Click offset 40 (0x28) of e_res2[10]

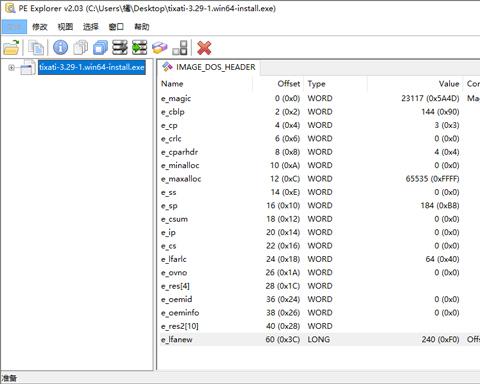pos(283,326)
